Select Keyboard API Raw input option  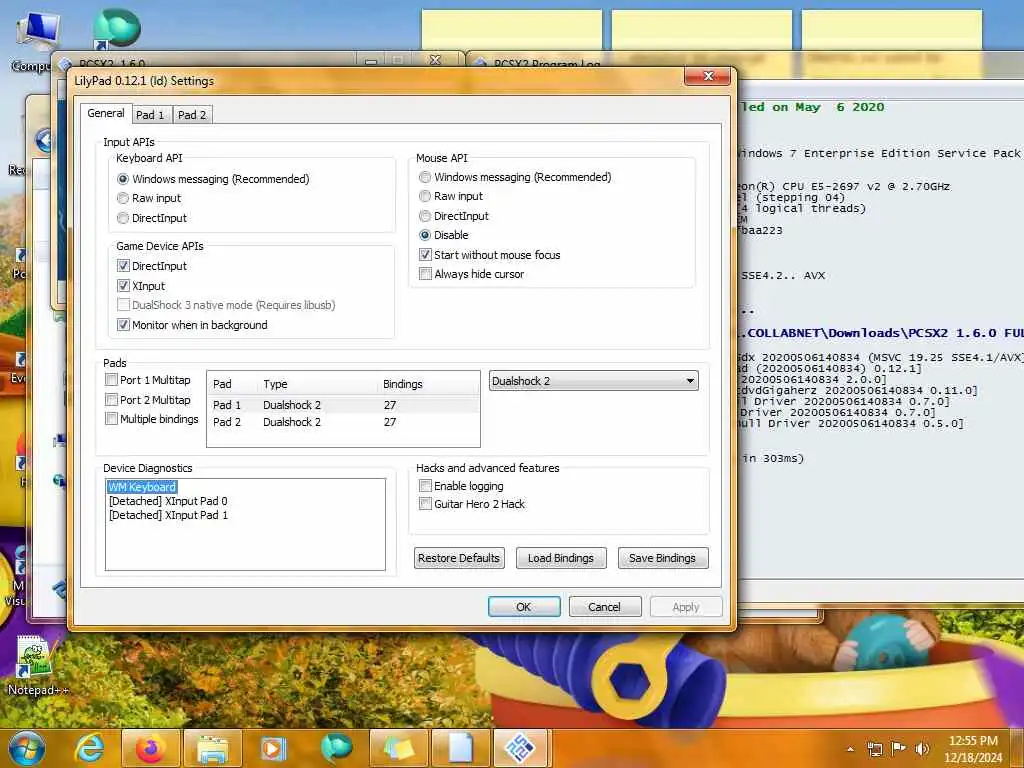click(x=149, y=198)
